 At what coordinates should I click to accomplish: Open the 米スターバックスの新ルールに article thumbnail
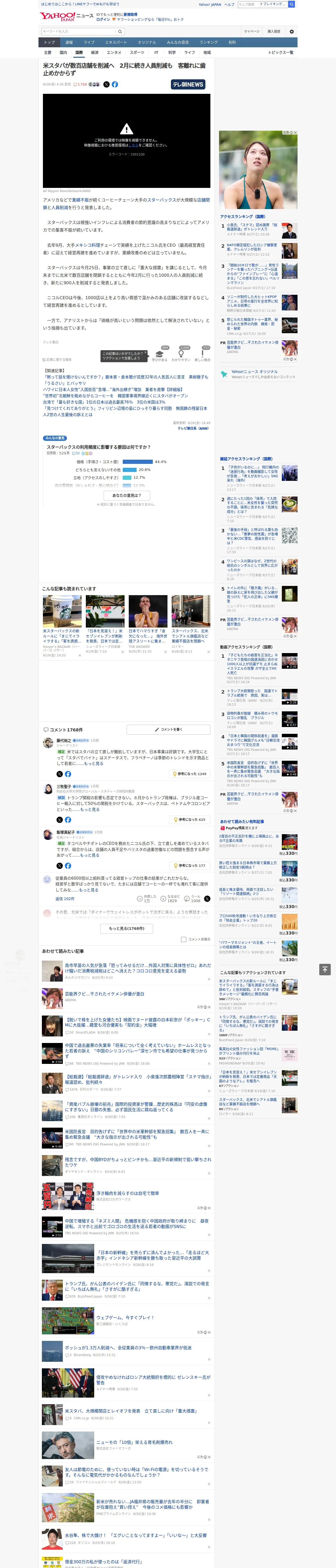61,611
